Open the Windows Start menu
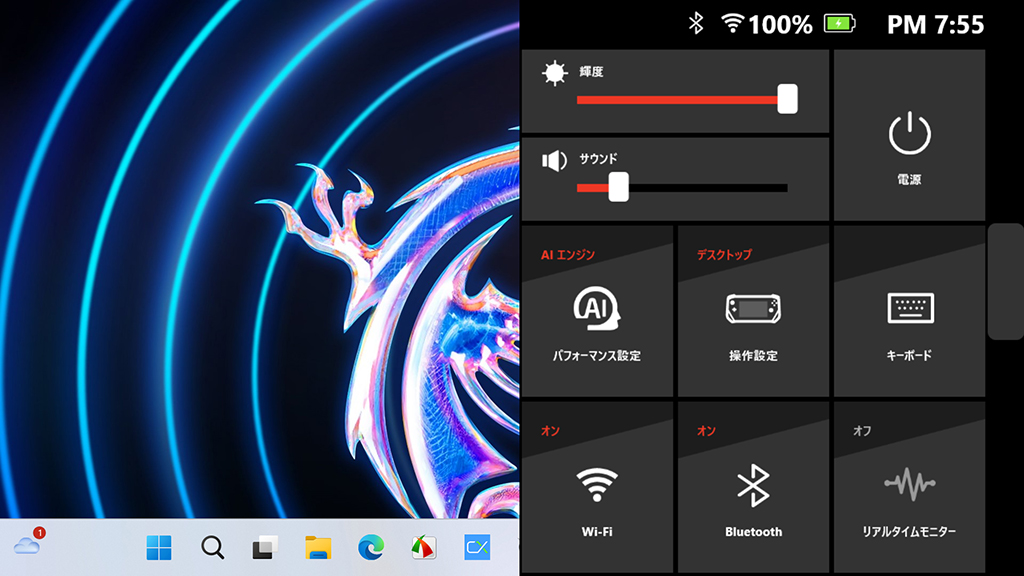The height and width of the screenshot is (576, 1024). [159, 547]
